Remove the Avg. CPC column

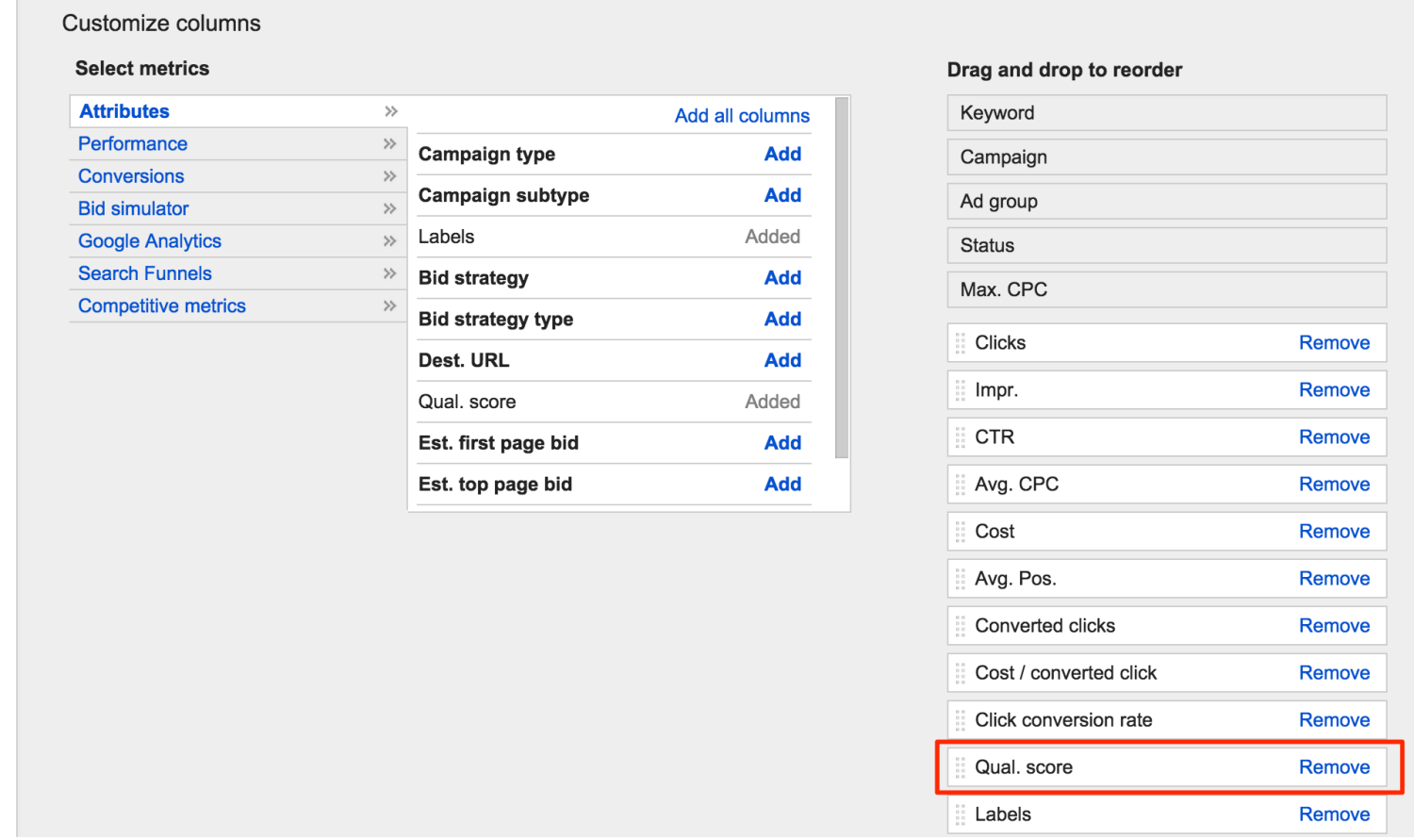(1334, 485)
